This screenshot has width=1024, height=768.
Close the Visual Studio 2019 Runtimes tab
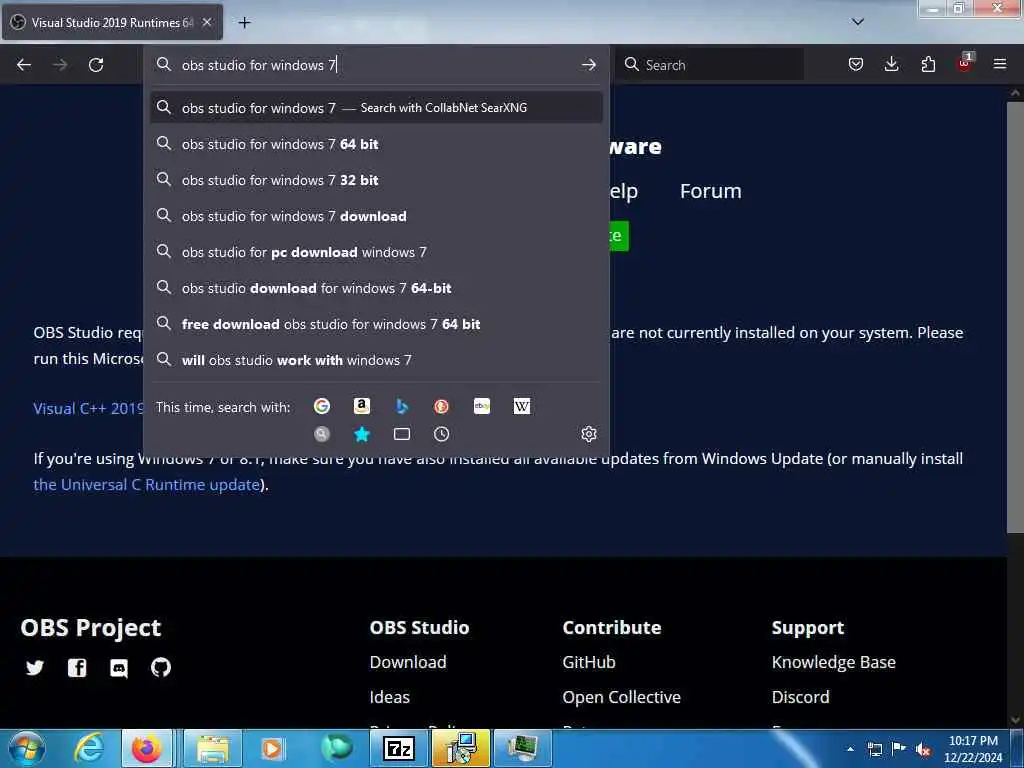207,22
